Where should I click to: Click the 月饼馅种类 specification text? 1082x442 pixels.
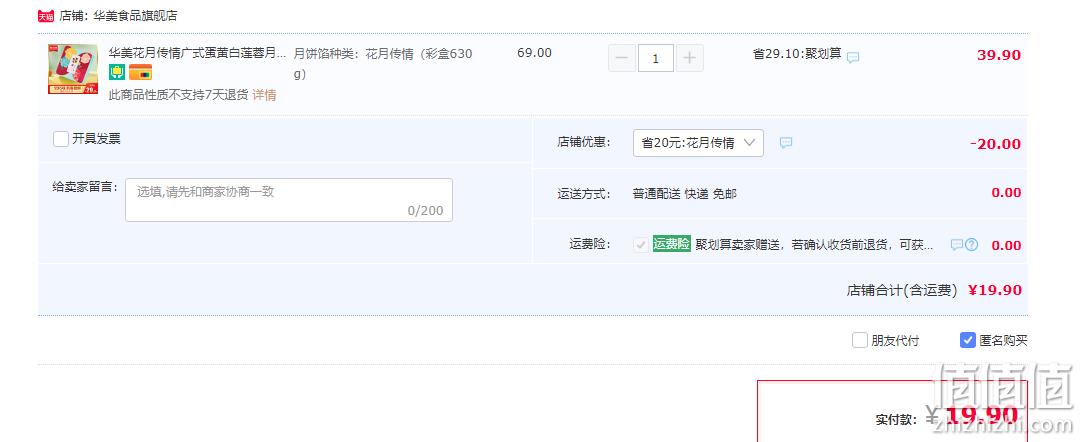tap(383, 63)
